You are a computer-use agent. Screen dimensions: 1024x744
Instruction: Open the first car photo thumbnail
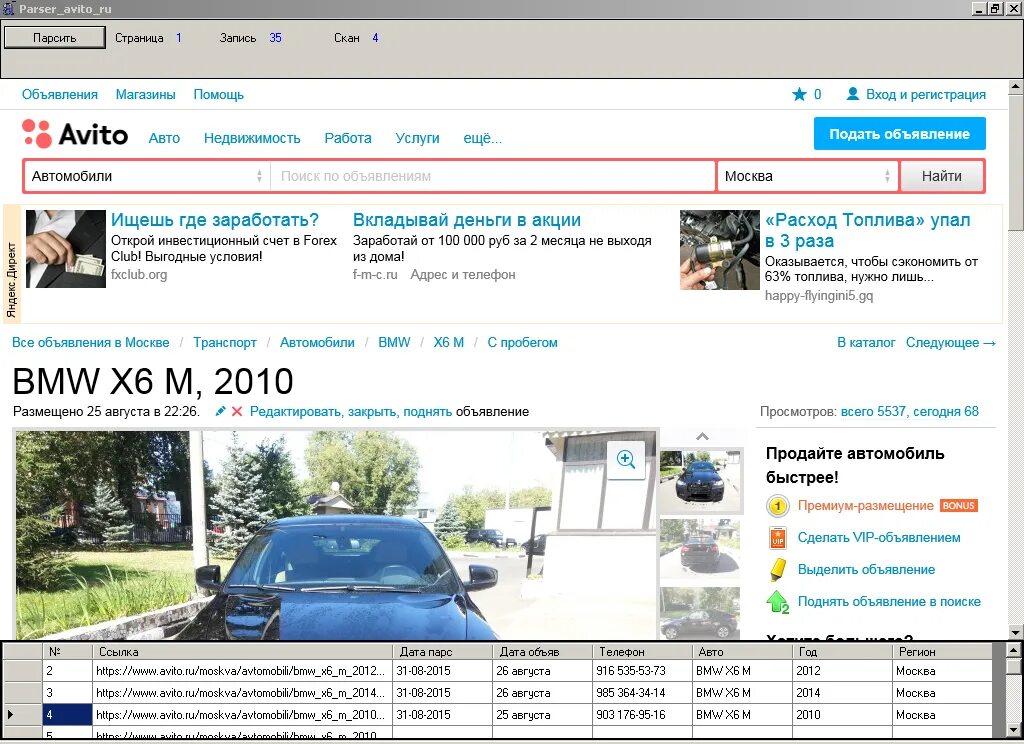click(701, 481)
